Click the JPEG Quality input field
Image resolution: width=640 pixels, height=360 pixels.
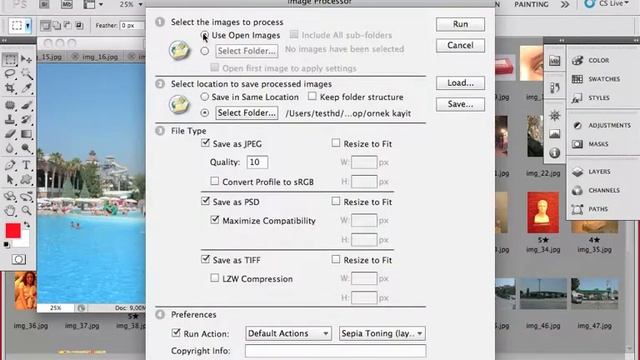tap(257, 162)
